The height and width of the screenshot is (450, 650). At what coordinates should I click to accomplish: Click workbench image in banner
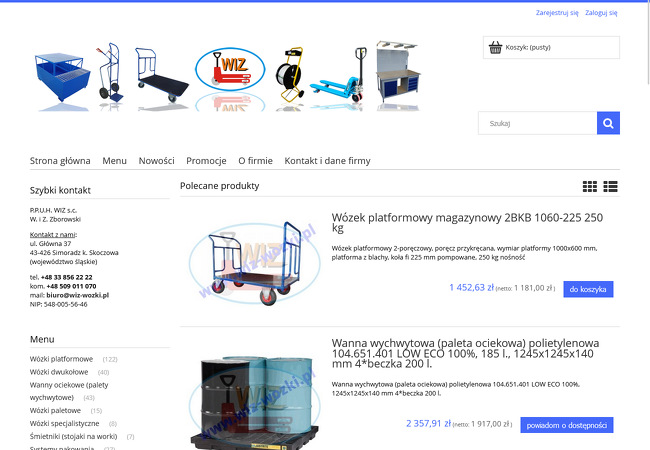398,71
